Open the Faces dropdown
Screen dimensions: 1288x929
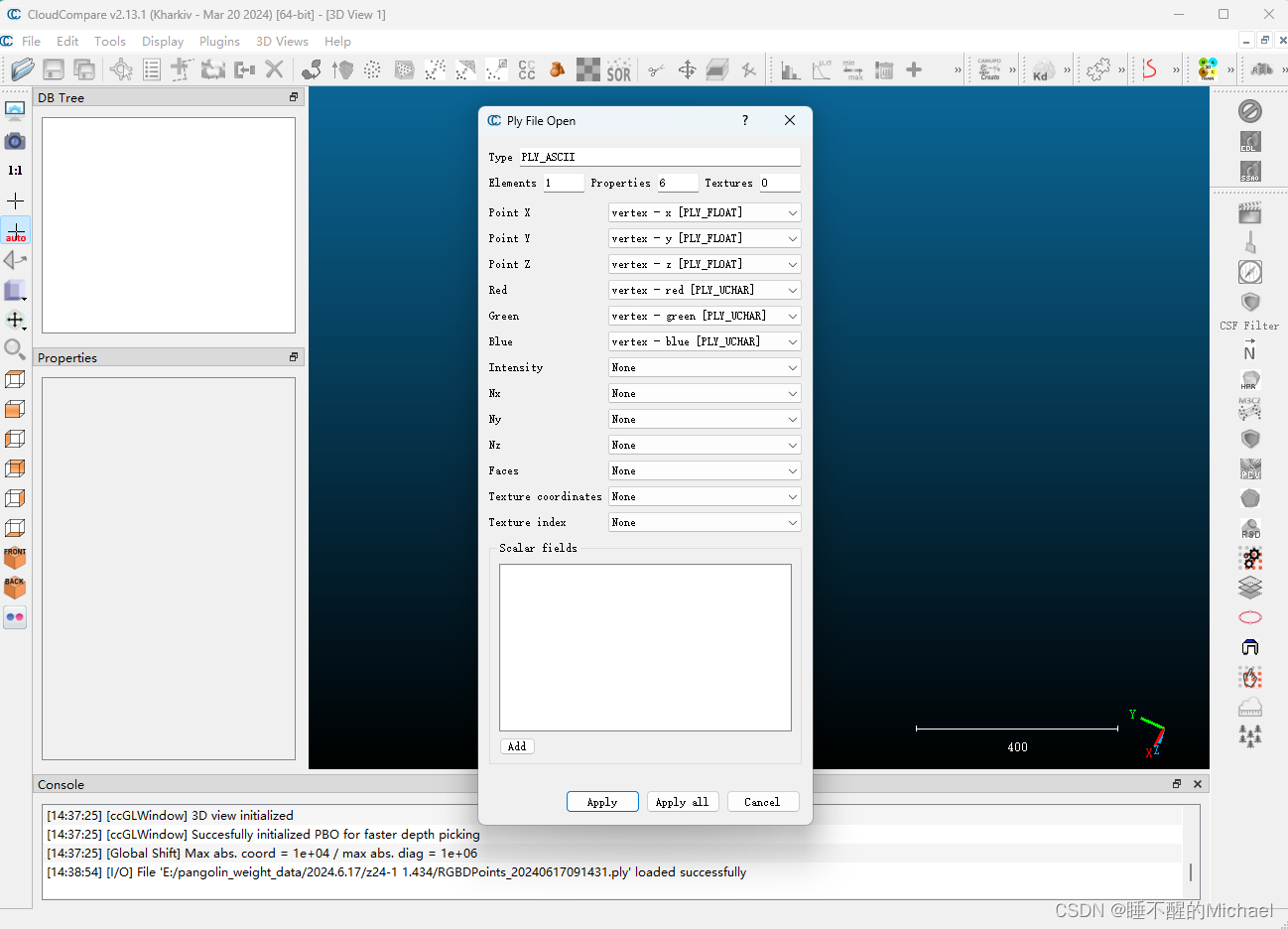(x=705, y=470)
